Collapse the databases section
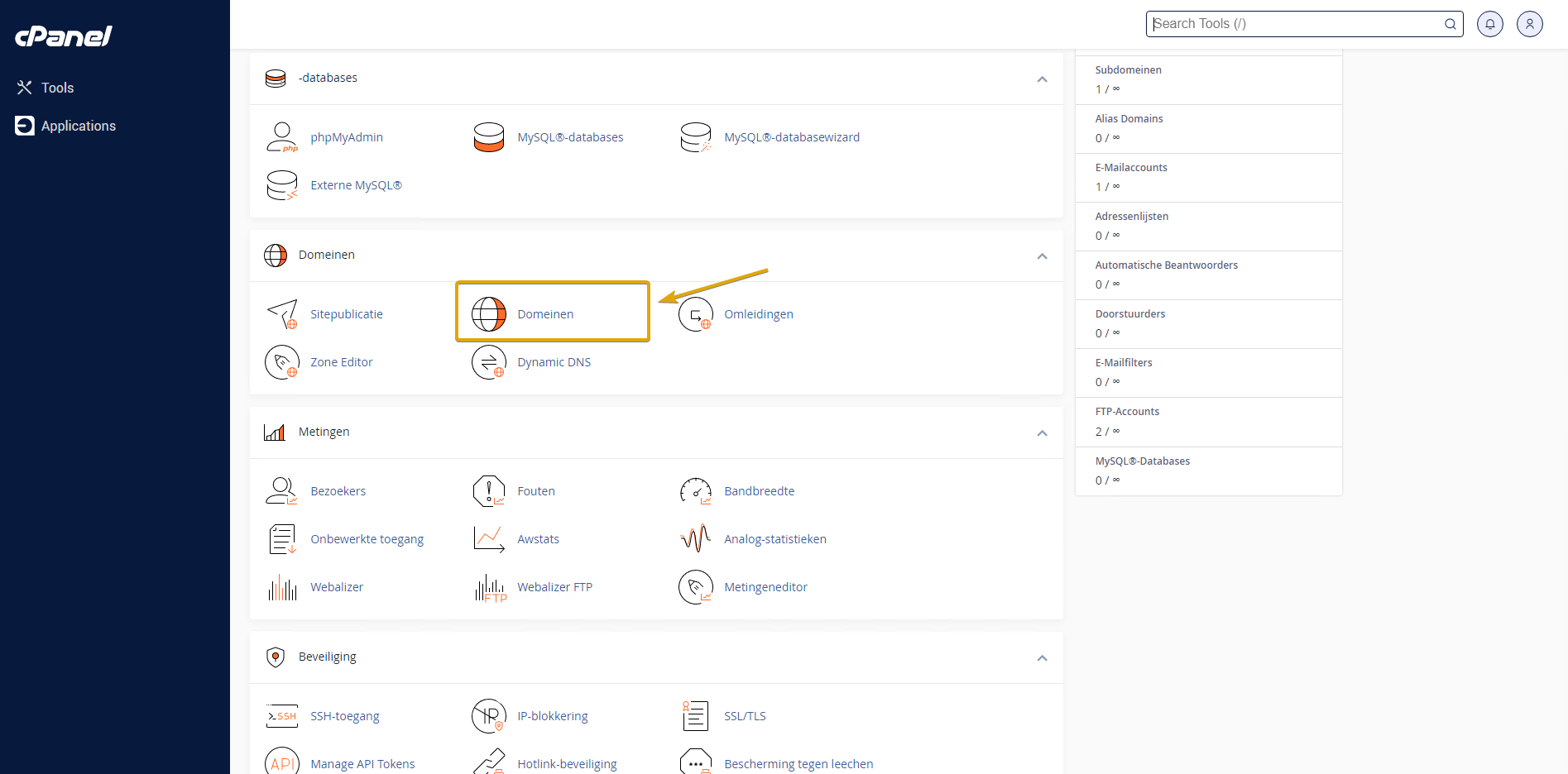The image size is (1568, 774). tap(1042, 79)
